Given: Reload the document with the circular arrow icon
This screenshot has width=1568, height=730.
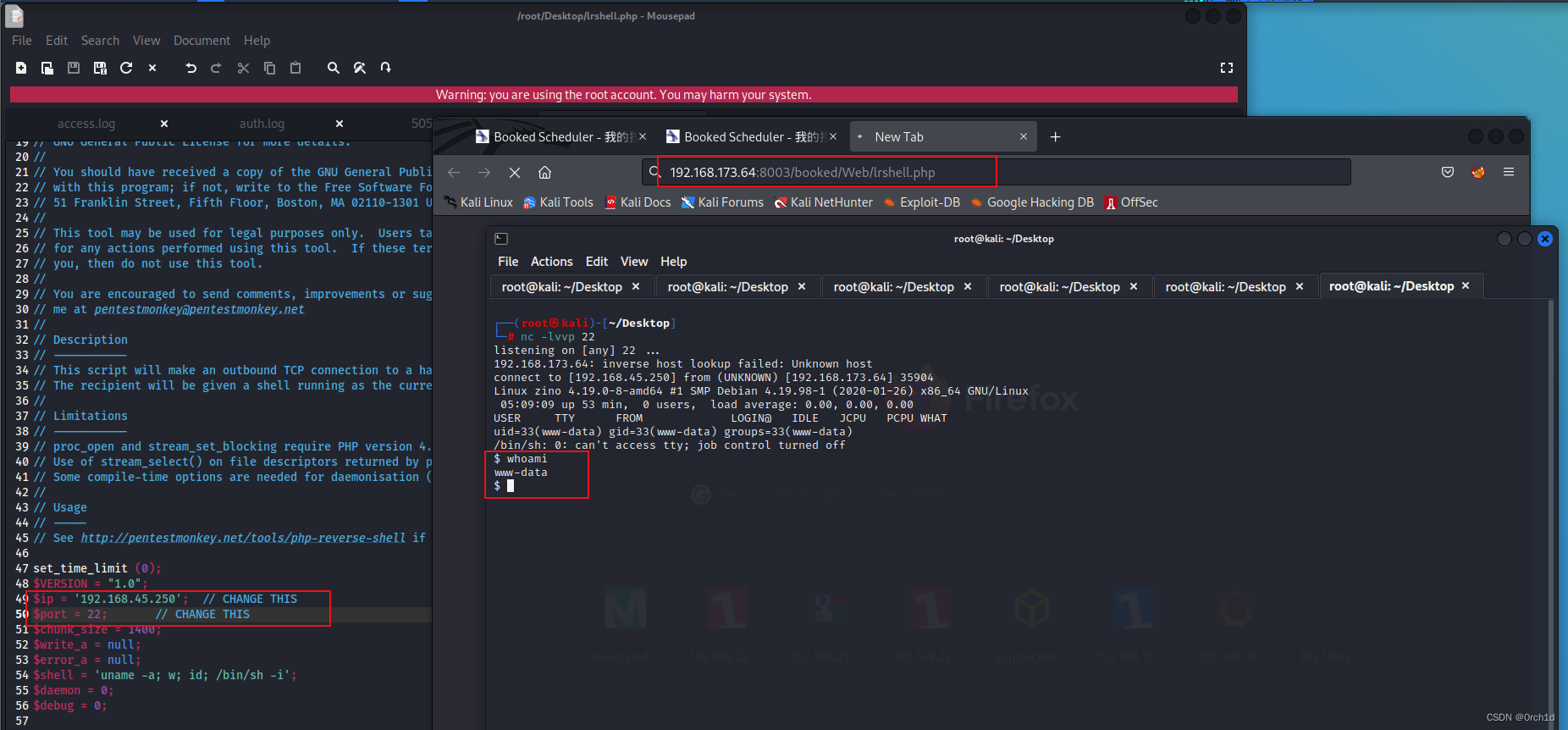Looking at the screenshot, I should [126, 68].
